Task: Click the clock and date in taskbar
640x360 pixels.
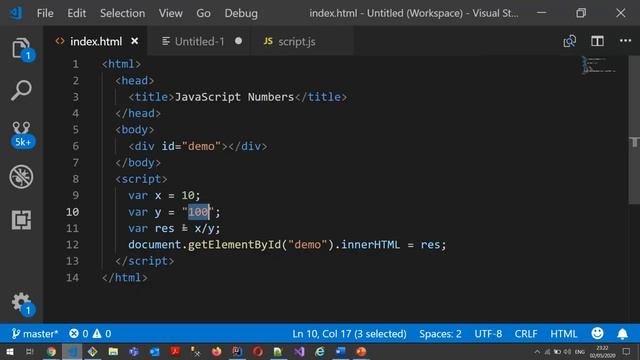Action: pyautogui.click(x=602, y=351)
